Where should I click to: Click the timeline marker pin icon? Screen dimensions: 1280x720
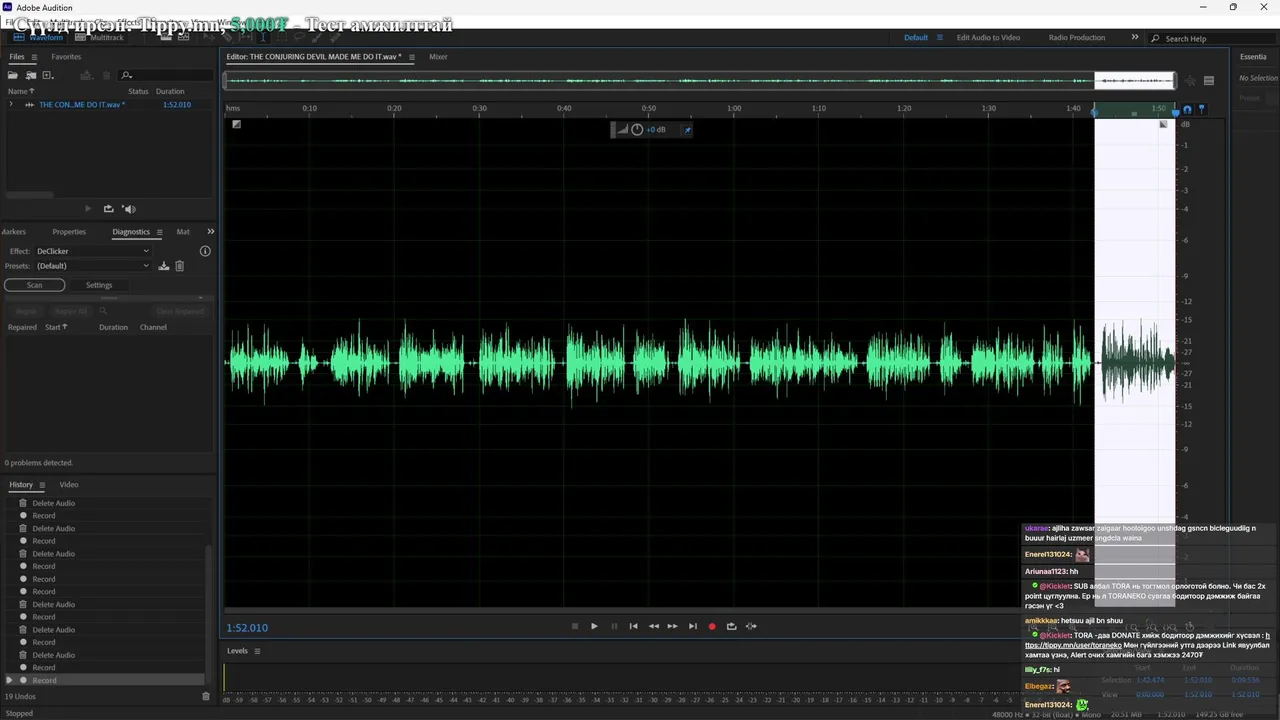tap(1201, 109)
